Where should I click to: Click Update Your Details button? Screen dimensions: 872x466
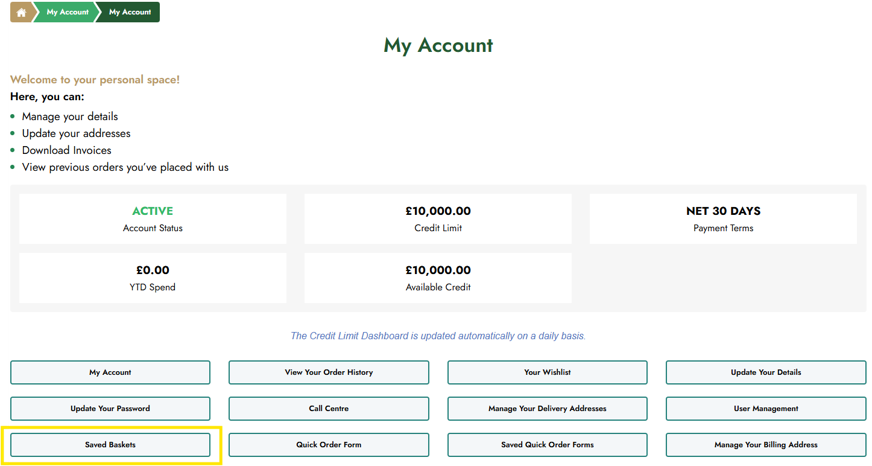point(766,373)
